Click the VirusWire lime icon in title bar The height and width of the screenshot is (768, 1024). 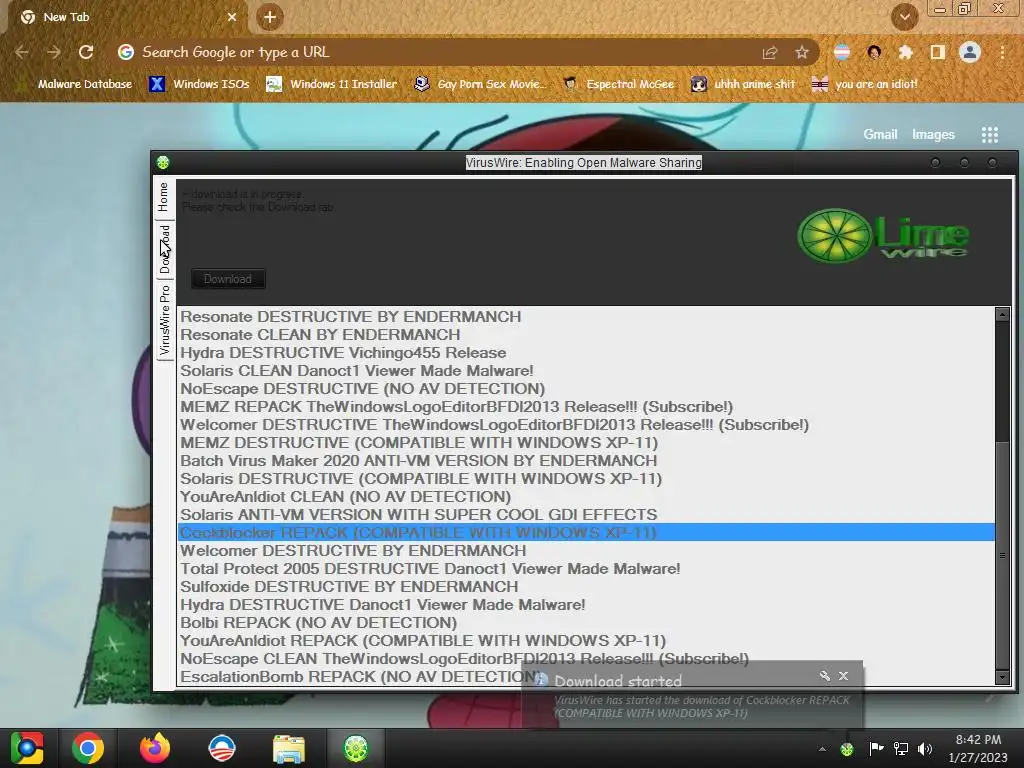(x=163, y=163)
